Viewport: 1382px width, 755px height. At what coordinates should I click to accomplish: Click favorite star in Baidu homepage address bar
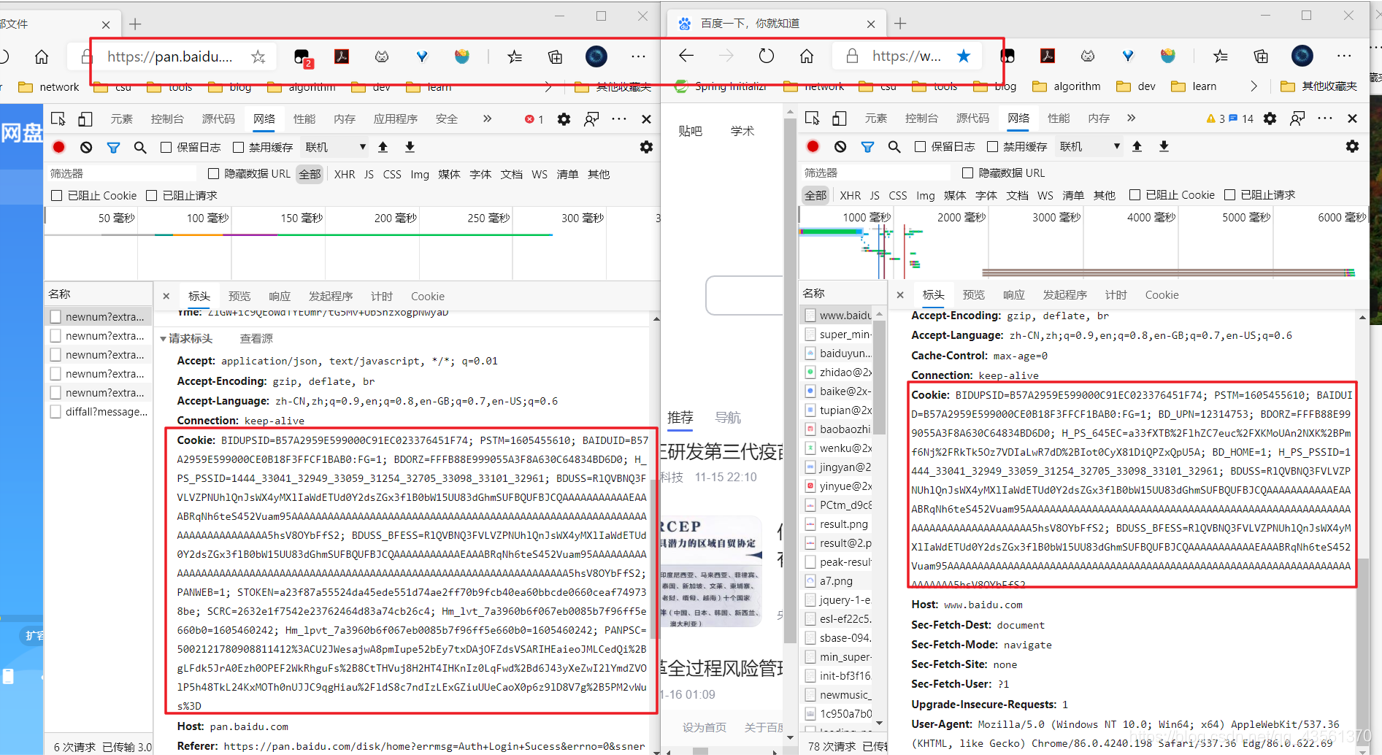(x=963, y=56)
